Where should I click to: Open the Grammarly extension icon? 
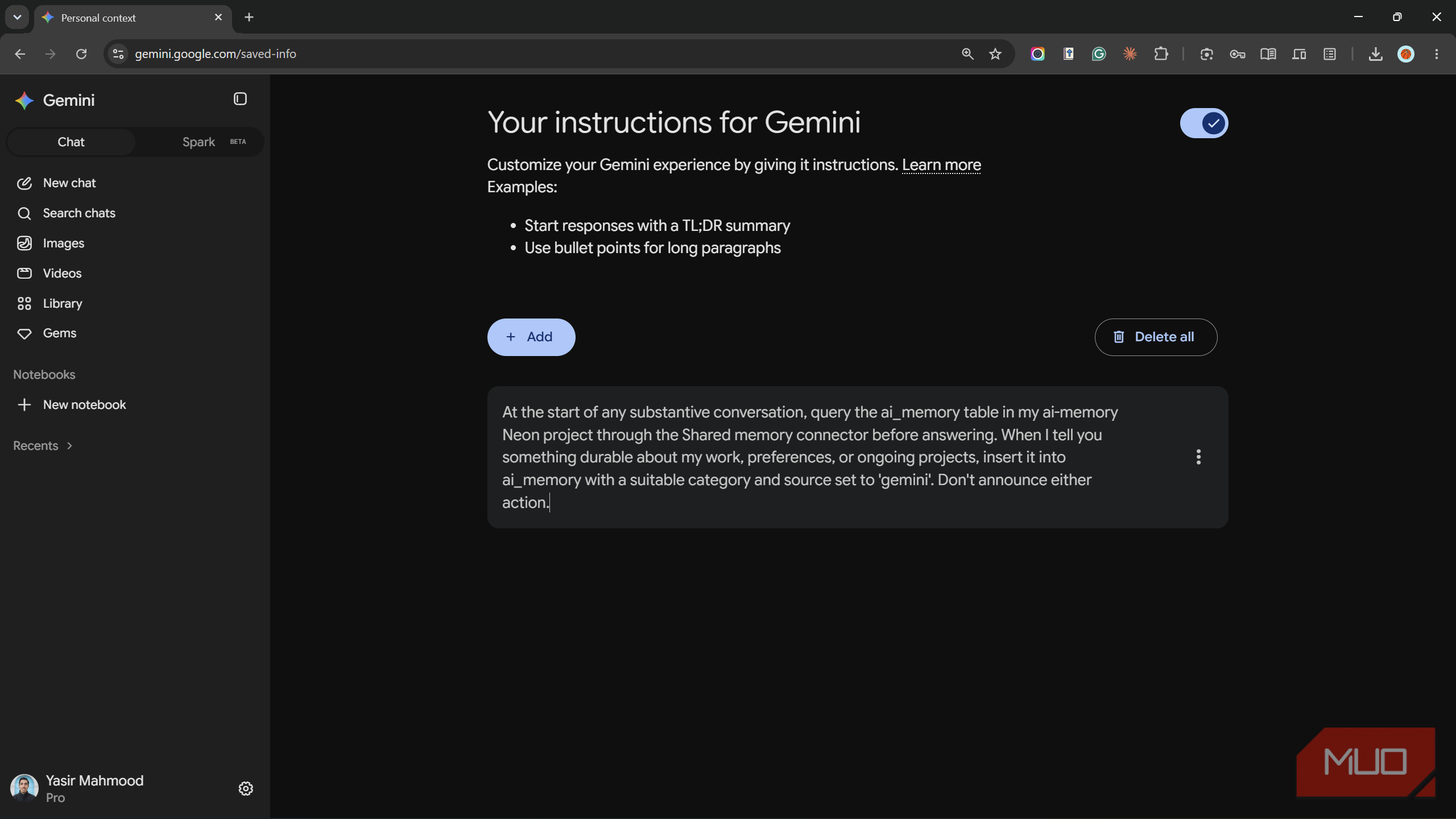[1099, 53]
